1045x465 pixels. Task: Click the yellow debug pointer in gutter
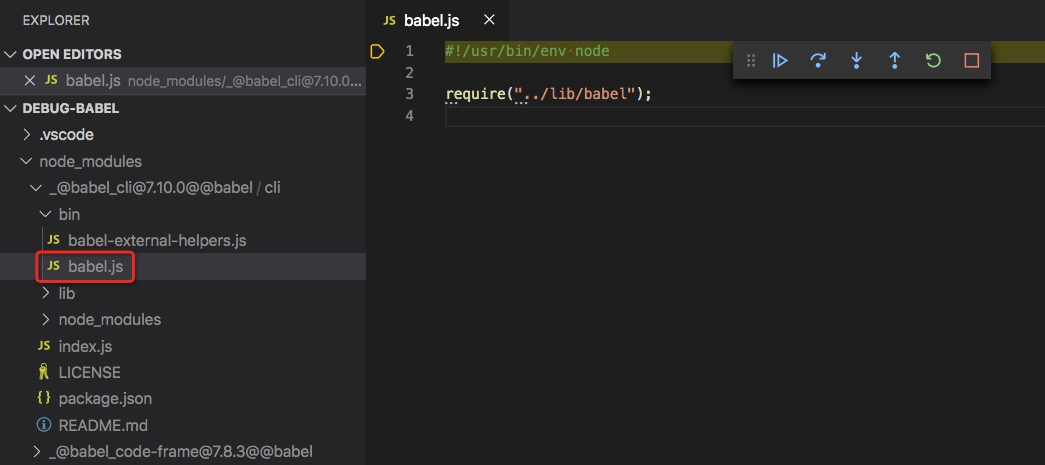pyautogui.click(x=377, y=51)
